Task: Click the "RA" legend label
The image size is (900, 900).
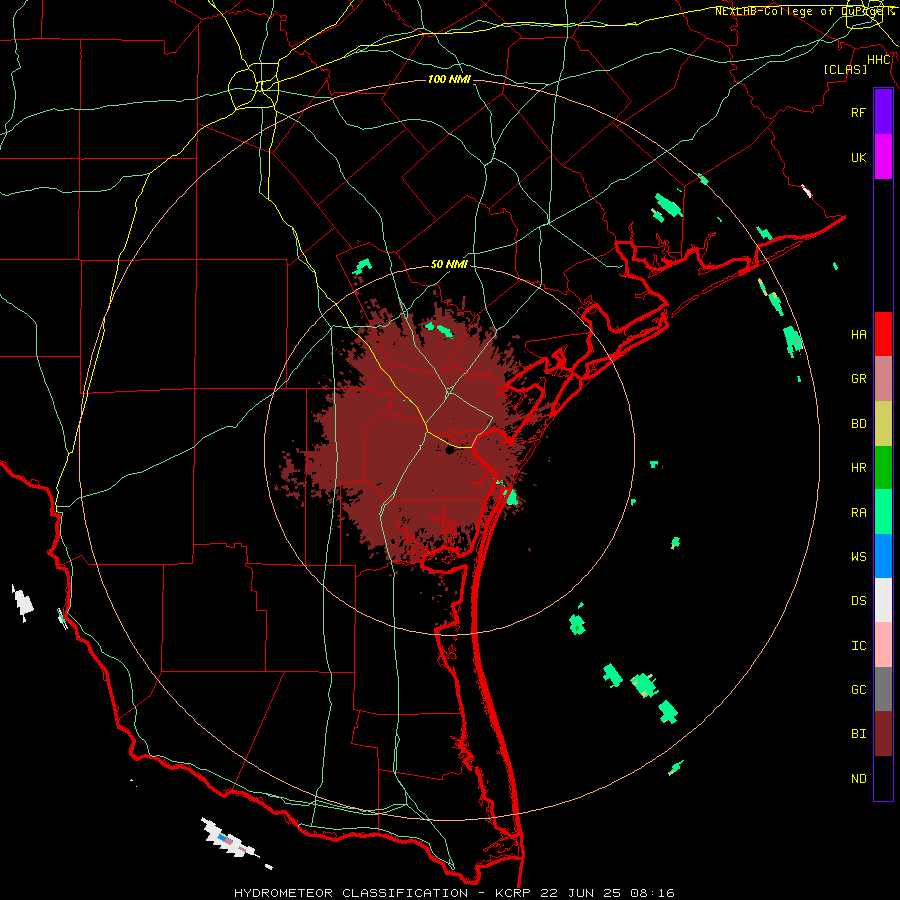Action: click(858, 513)
